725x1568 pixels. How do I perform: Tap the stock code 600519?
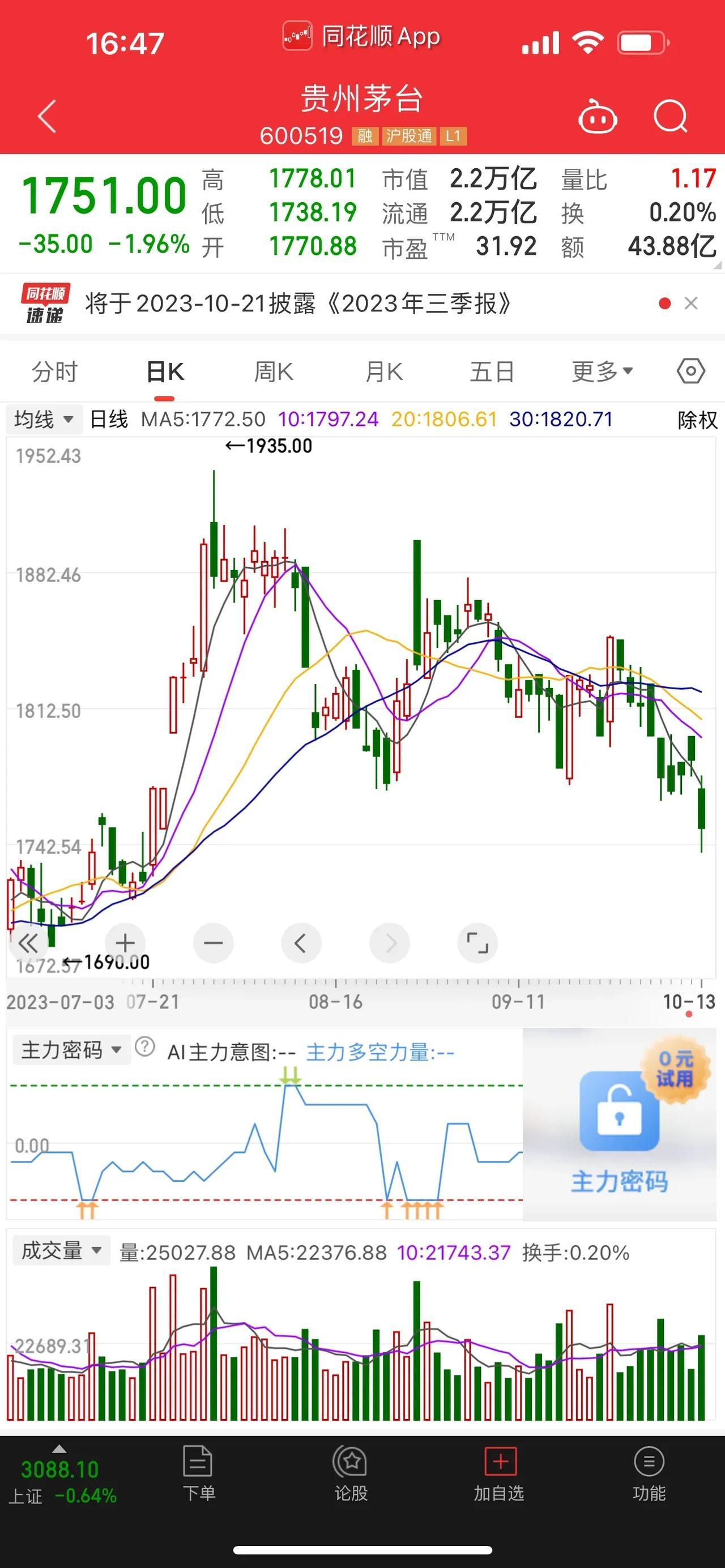301,136
